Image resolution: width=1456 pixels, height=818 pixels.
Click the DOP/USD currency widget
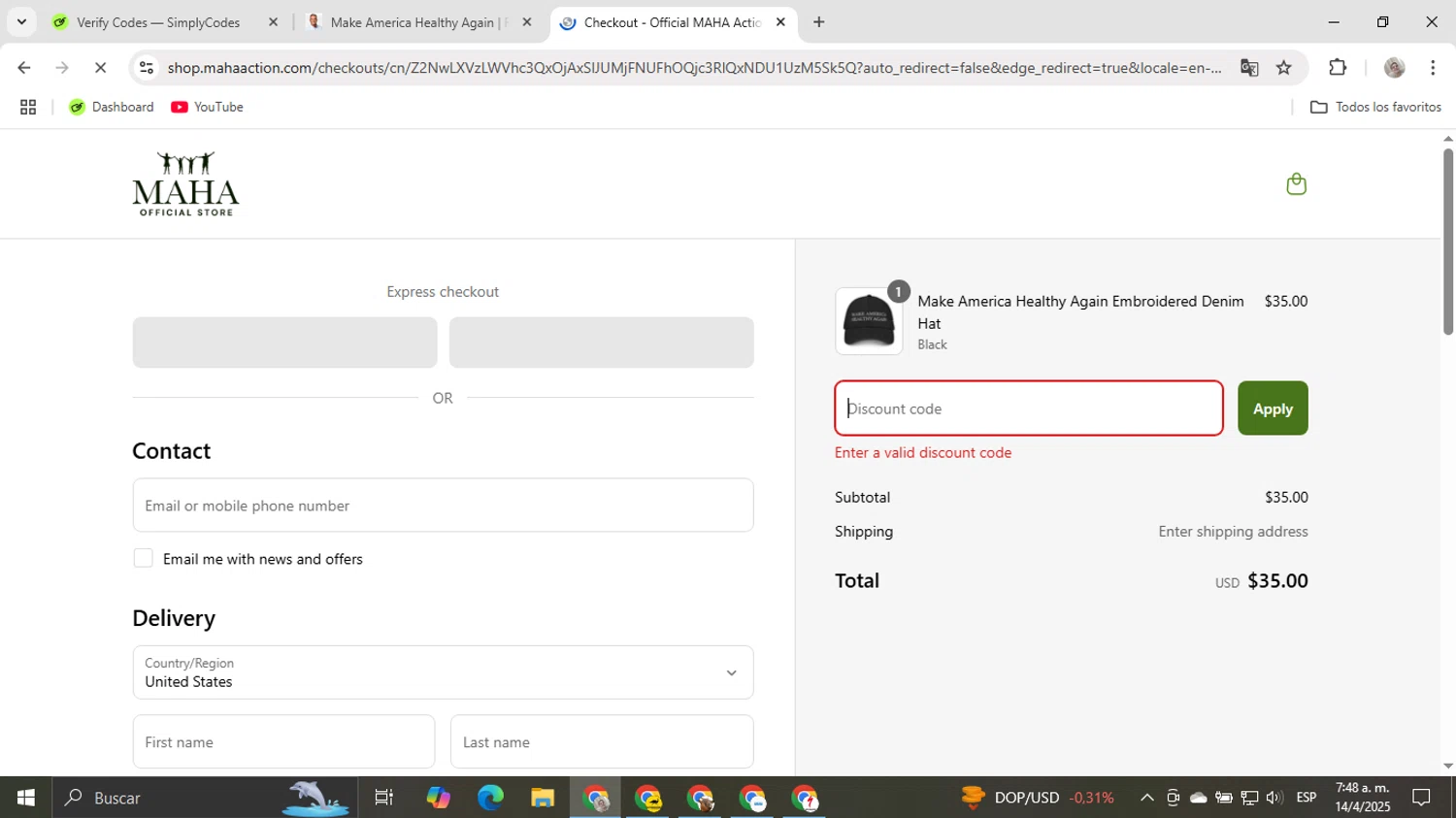point(1037,798)
